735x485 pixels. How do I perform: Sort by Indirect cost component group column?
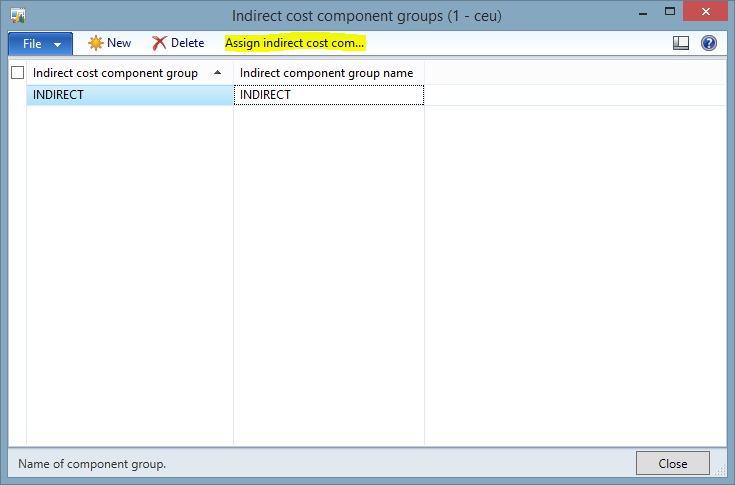(130, 73)
